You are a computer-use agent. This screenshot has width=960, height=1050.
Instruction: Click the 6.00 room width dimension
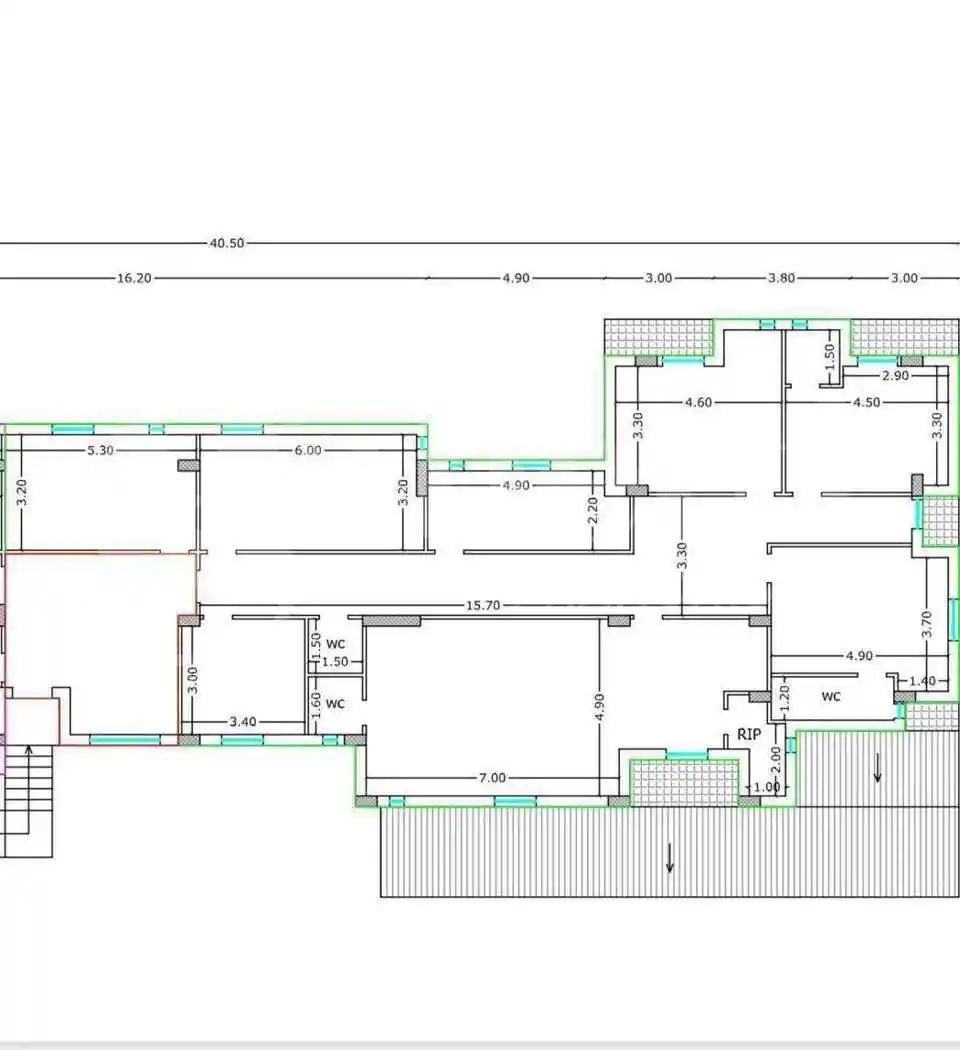tap(308, 451)
